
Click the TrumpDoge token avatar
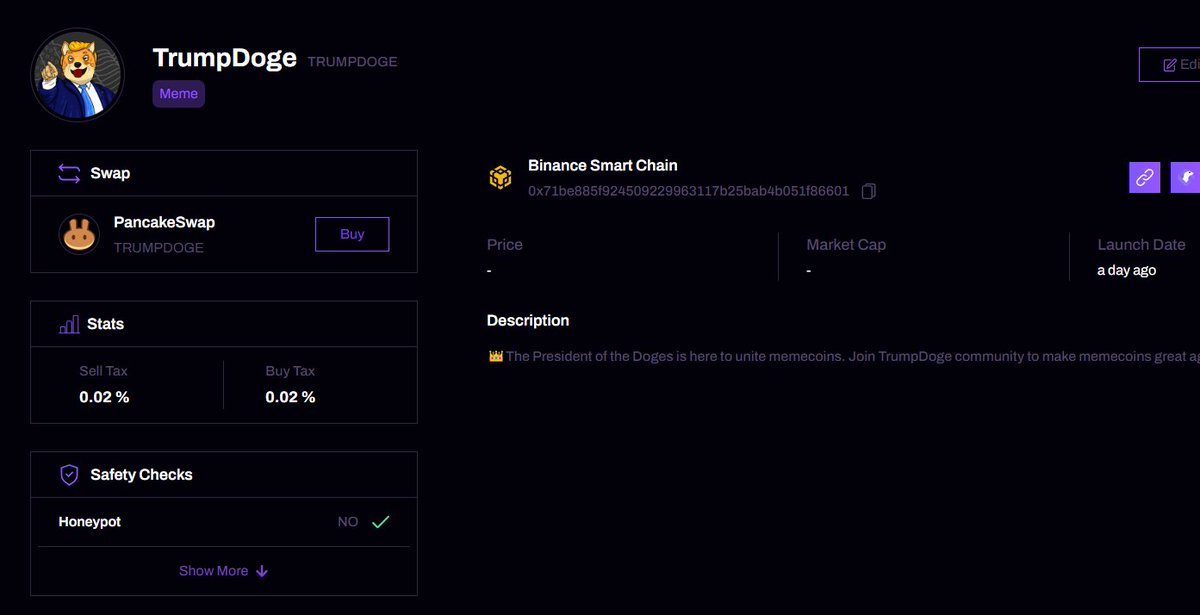click(x=78, y=75)
